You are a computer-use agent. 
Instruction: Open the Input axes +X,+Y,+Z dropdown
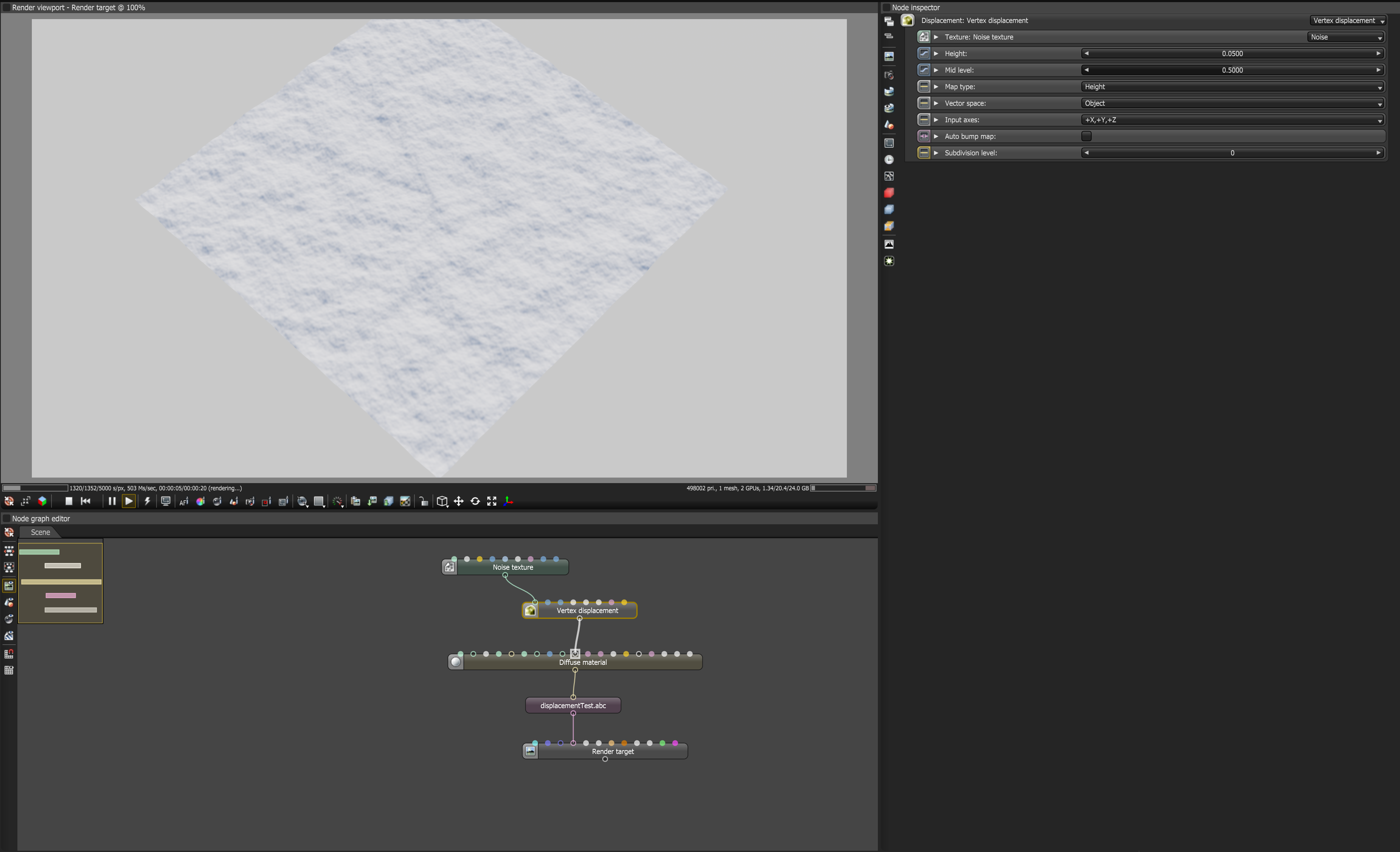pyautogui.click(x=1232, y=119)
